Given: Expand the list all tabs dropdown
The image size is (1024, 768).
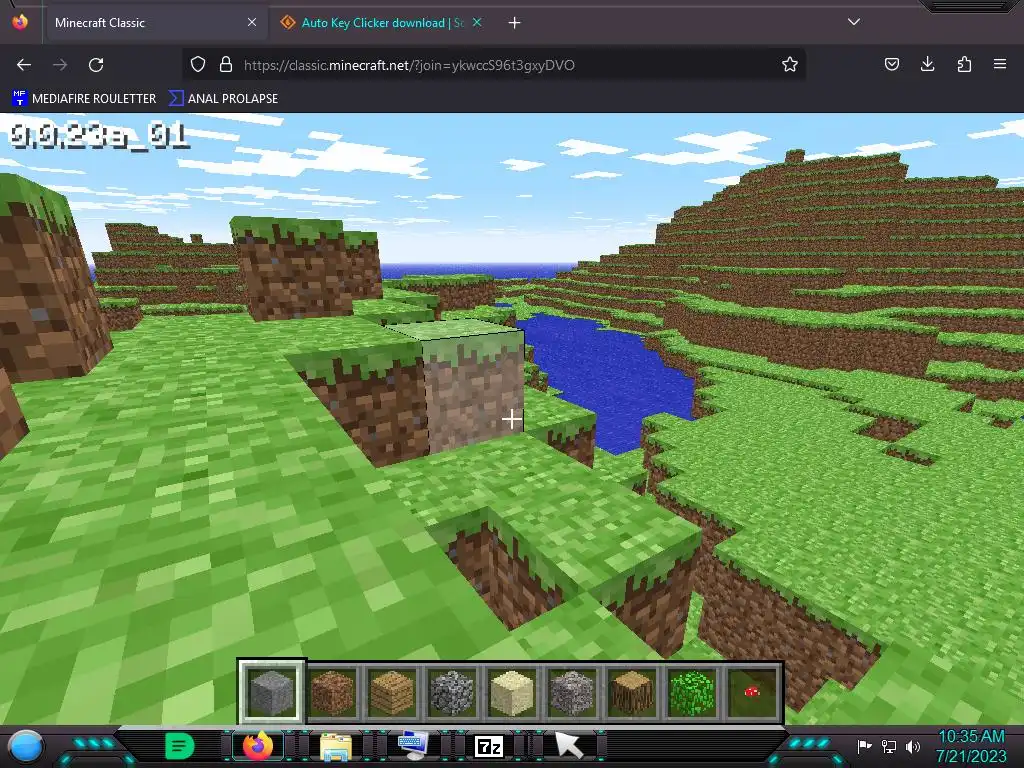Looking at the screenshot, I should pos(854,22).
